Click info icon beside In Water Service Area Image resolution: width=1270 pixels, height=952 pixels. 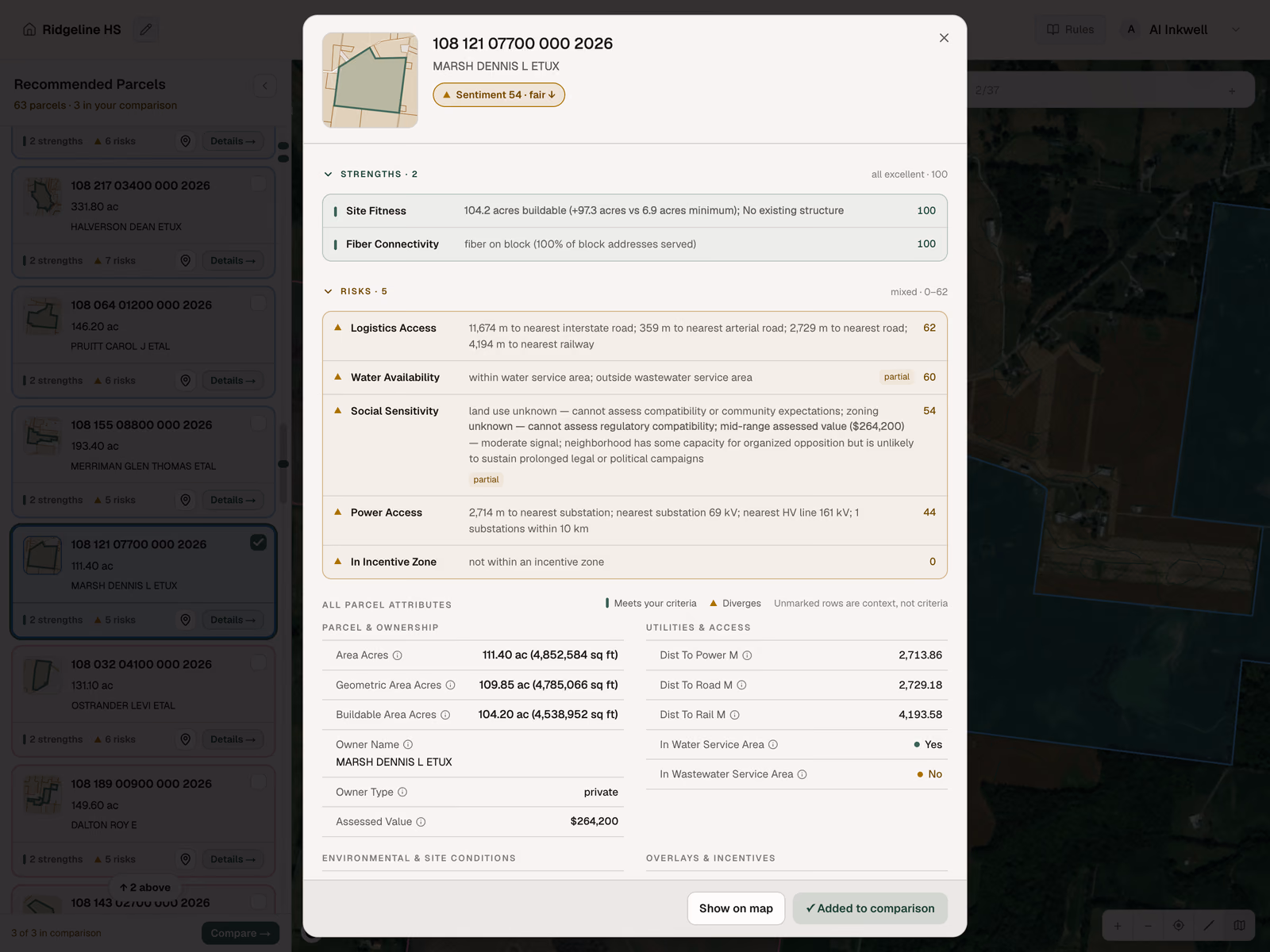(773, 744)
